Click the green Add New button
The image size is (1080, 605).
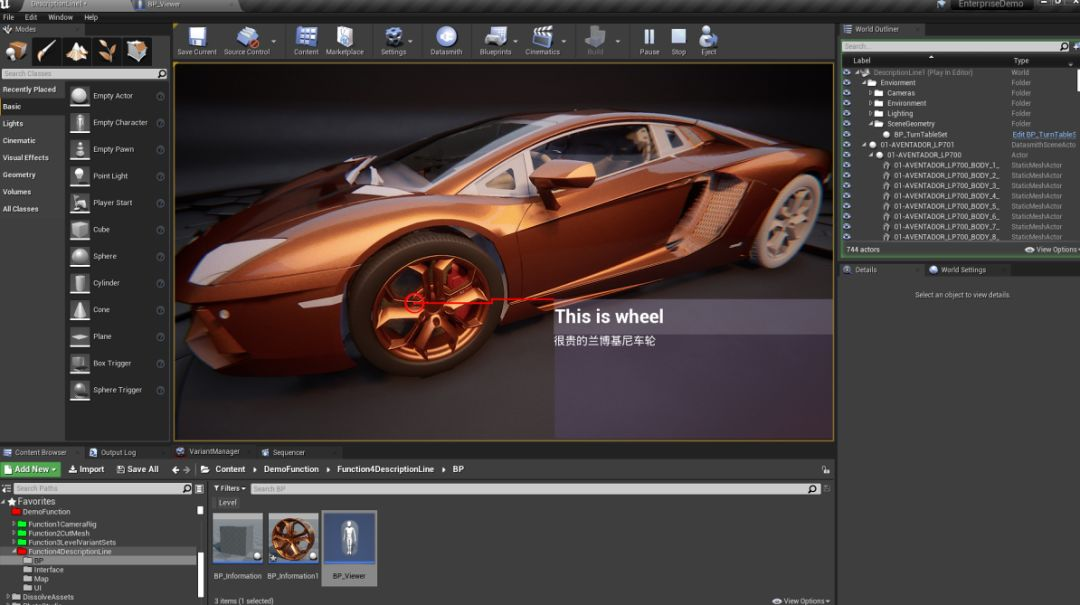(x=31, y=469)
